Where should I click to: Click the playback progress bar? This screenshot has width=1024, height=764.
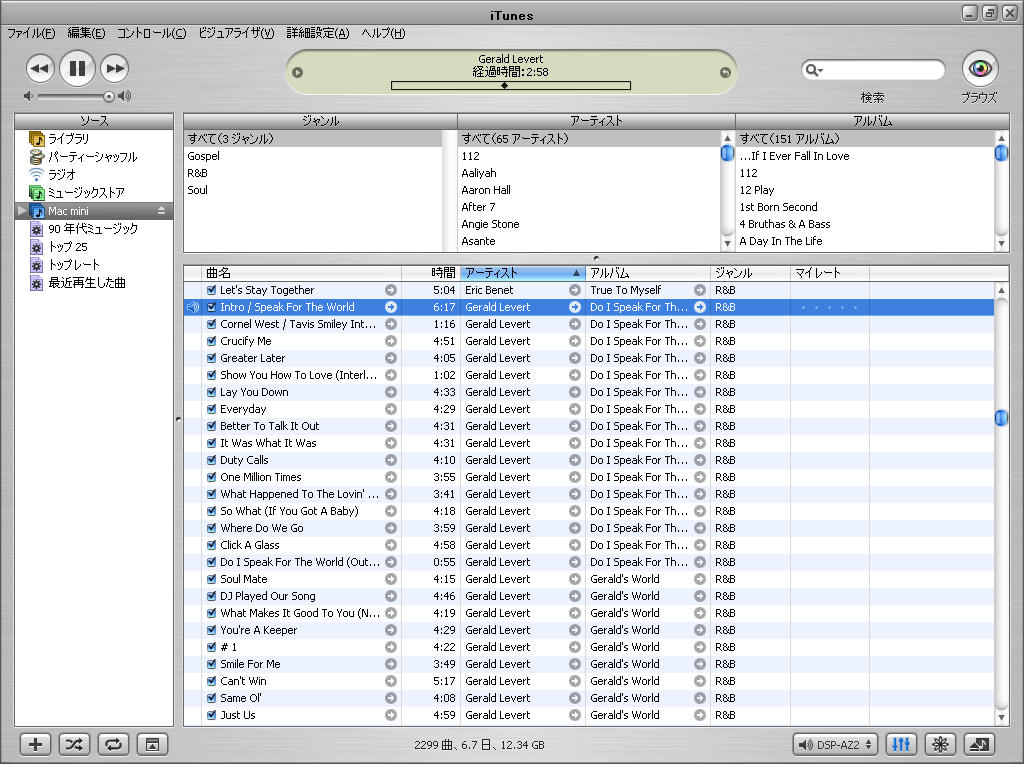coord(511,86)
